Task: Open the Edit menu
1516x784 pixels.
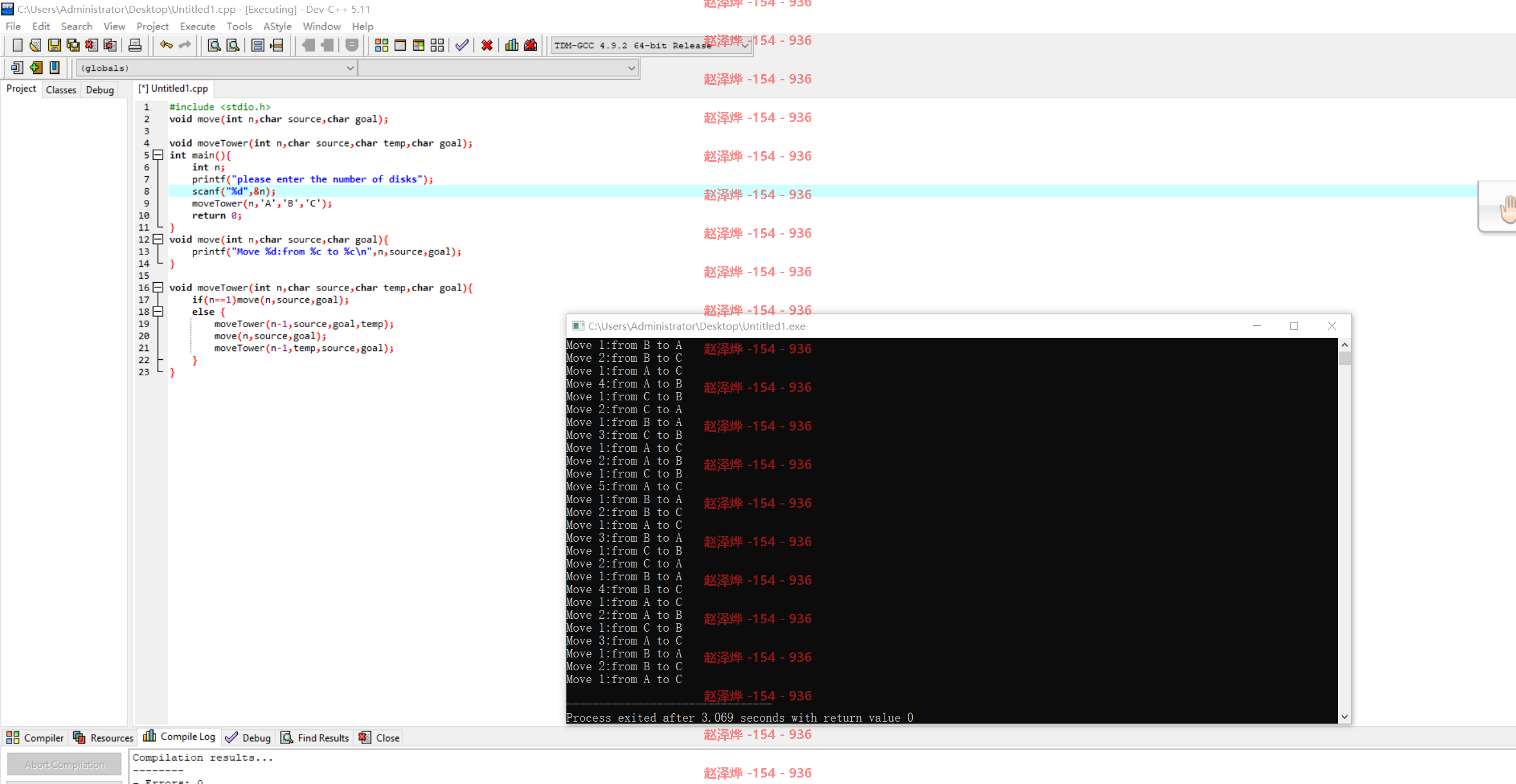Action: tap(41, 26)
